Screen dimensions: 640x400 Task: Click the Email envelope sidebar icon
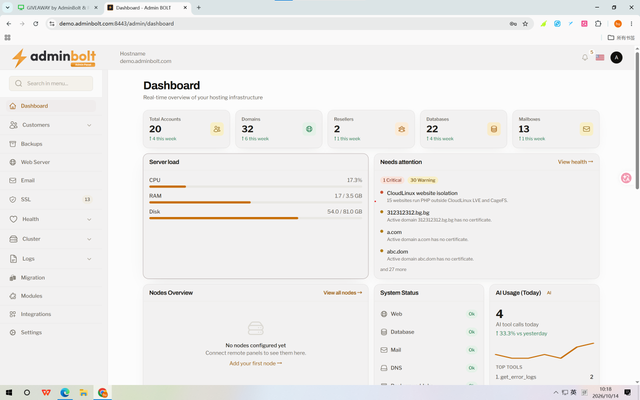pos(13,180)
